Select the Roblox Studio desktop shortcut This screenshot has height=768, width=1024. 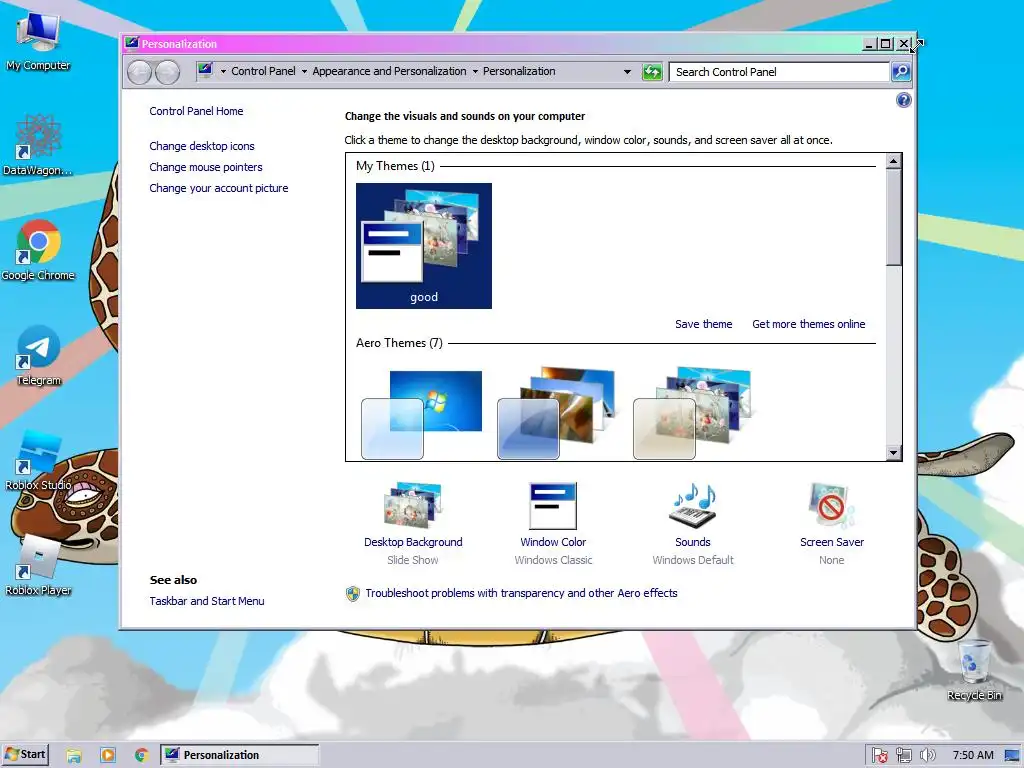(38, 460)
